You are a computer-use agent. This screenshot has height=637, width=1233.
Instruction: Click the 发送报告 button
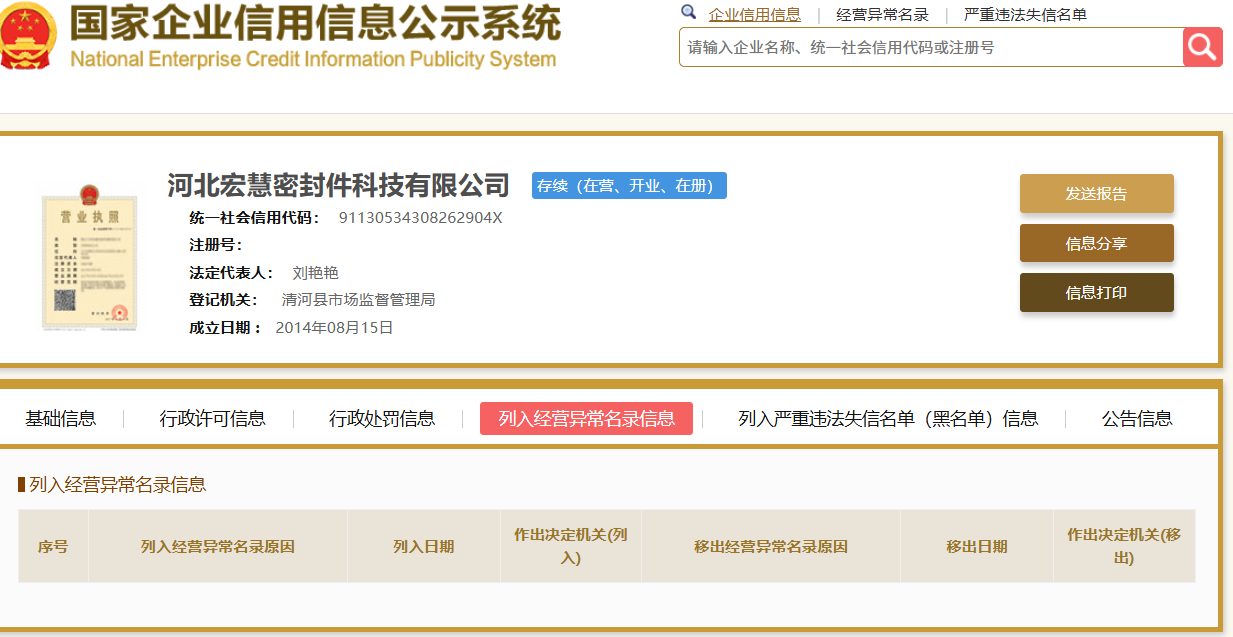(x=1096, y=194)
